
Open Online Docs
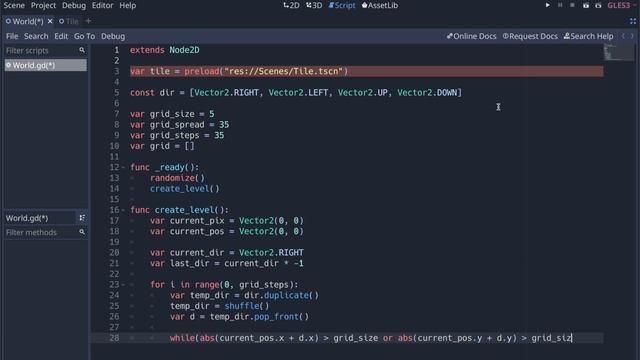click(471, 36)
